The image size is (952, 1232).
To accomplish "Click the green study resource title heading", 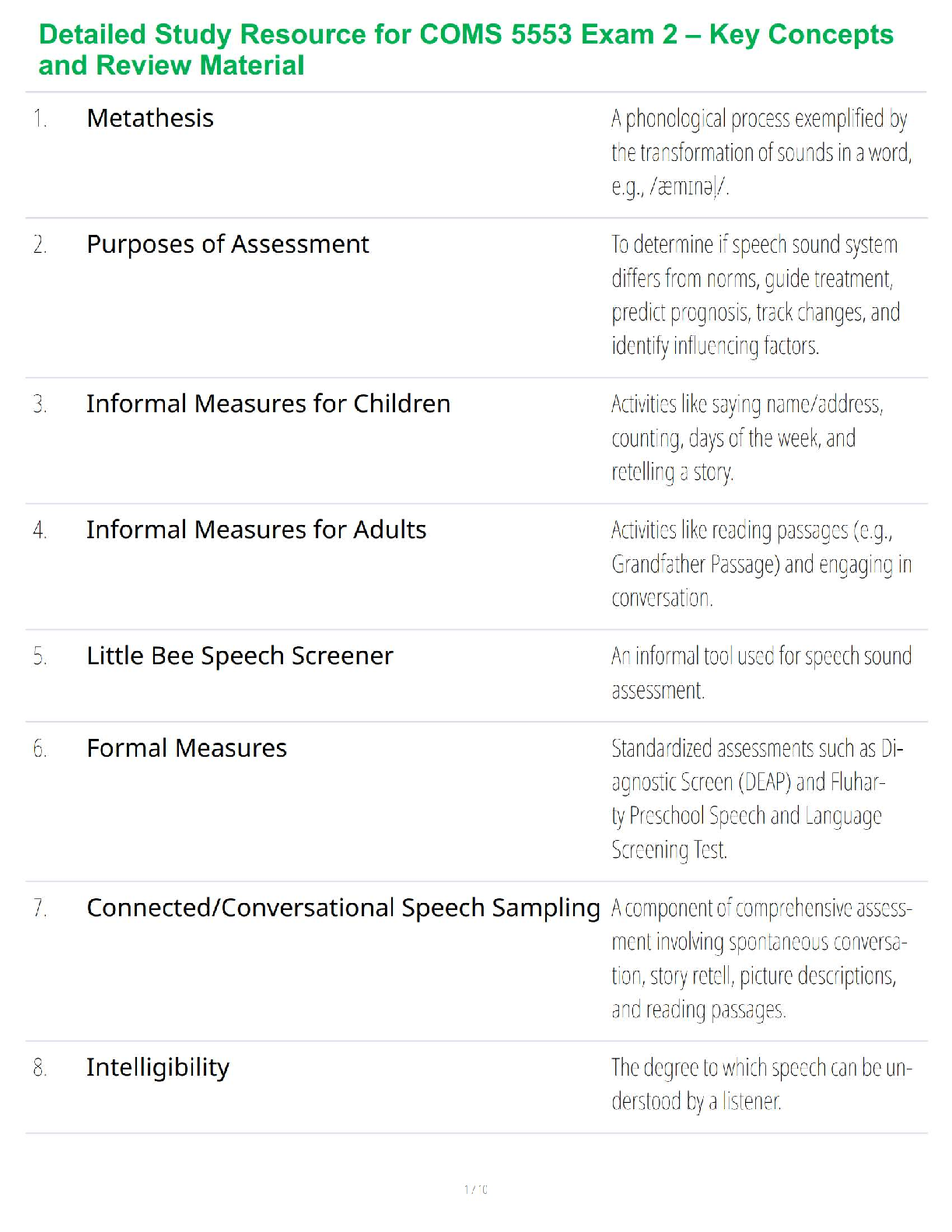I will point(465,50).
